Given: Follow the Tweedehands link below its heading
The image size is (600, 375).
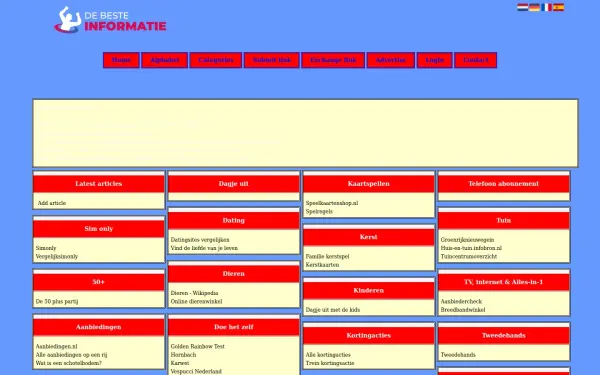Looking at the screenshot, I should click(458, 355).
